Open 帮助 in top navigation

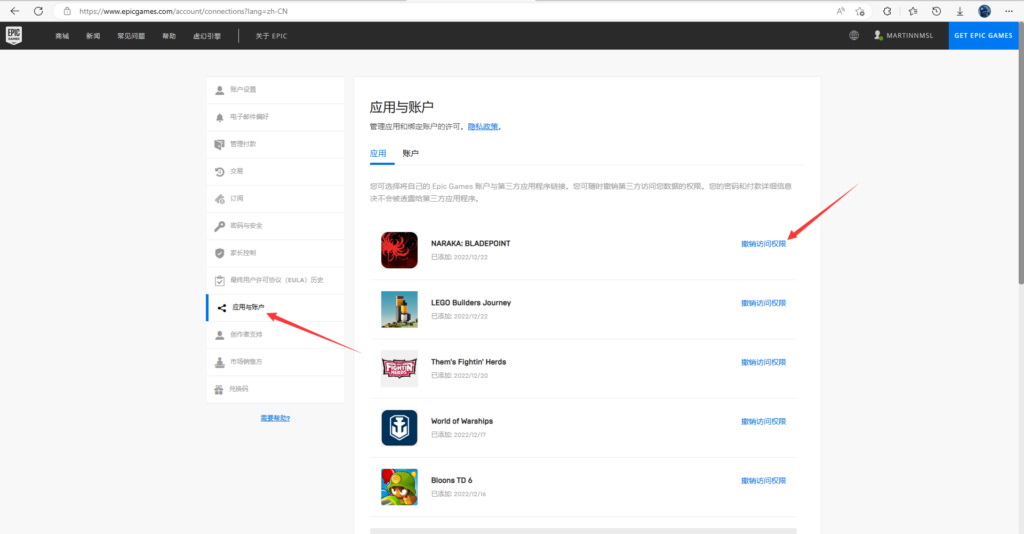[169, 36]
